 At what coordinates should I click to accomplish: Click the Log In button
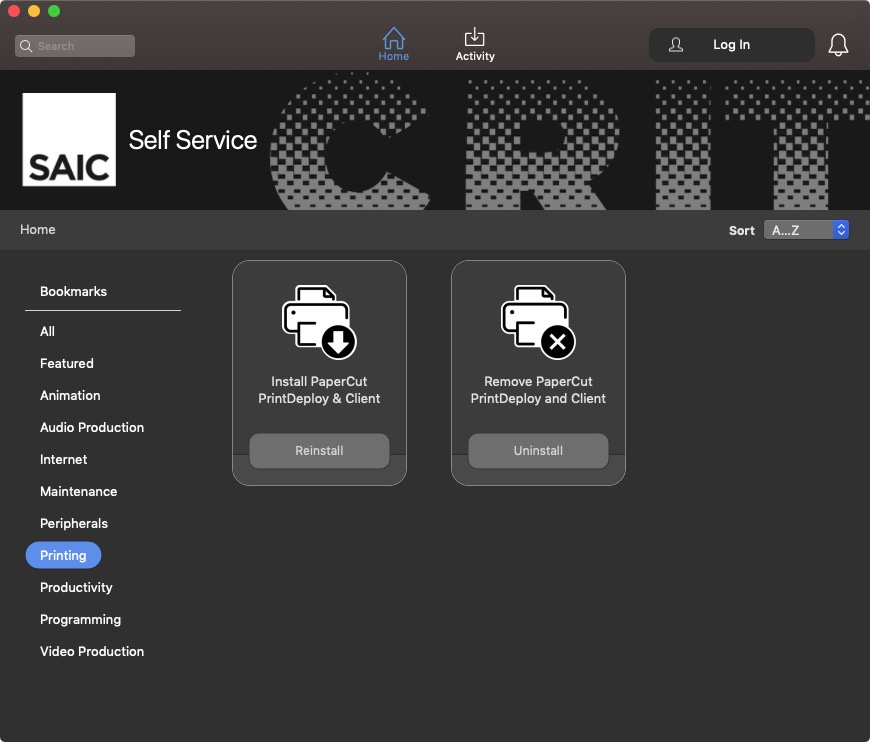(731, 44)
